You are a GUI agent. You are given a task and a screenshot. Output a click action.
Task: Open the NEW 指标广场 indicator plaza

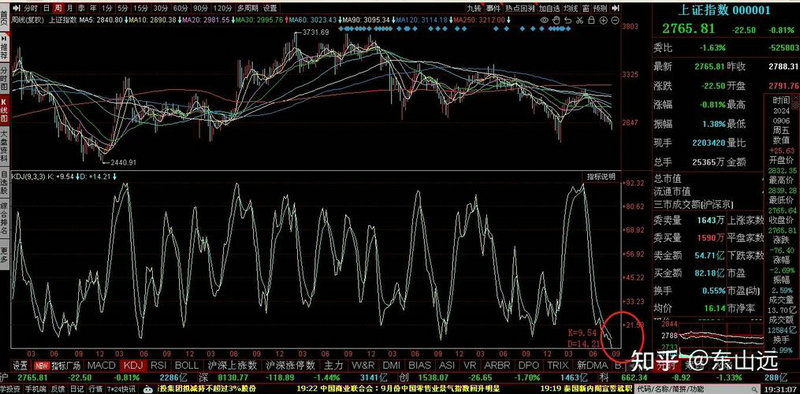pyautogui.click(x=57, y=365)
